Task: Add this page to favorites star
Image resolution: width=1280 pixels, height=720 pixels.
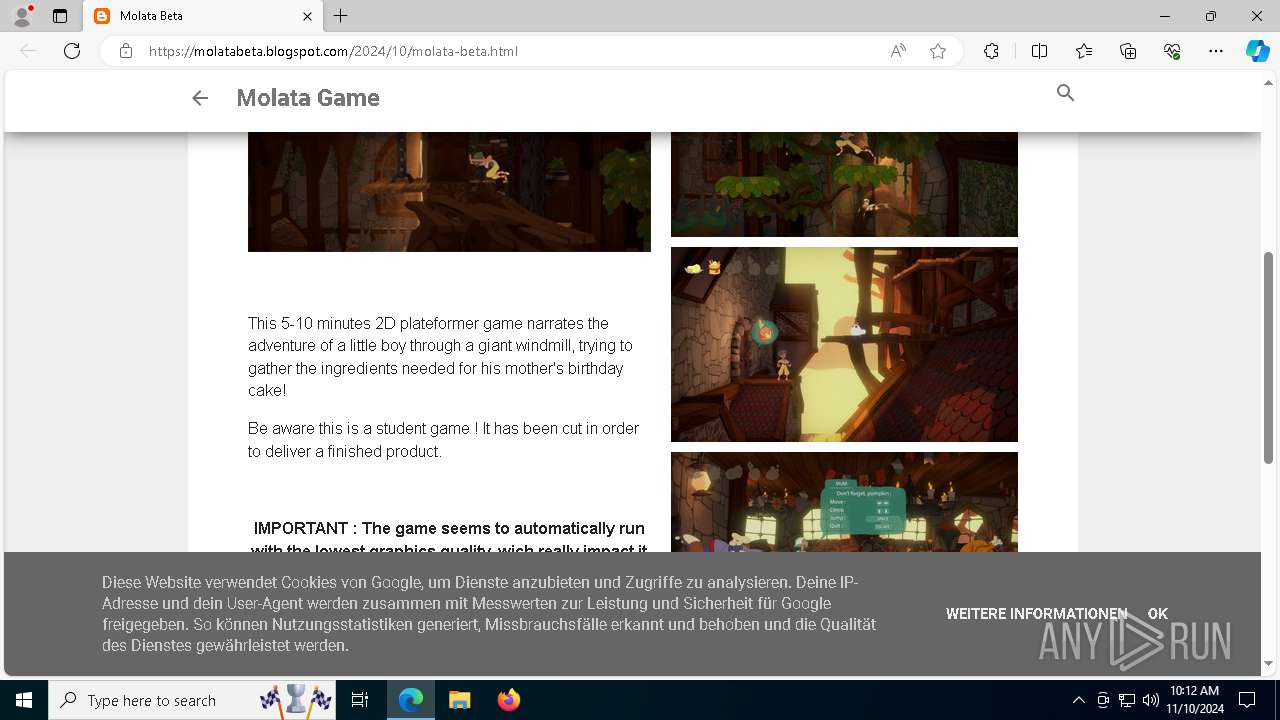Action: (x=938, y=51)
